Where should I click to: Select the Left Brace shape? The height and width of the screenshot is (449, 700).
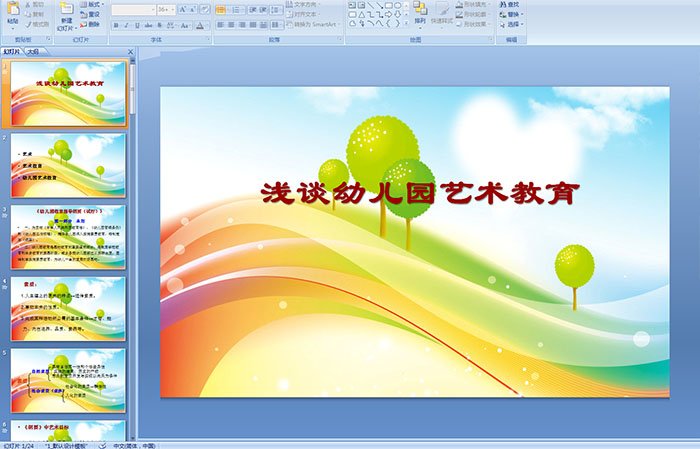389,24
